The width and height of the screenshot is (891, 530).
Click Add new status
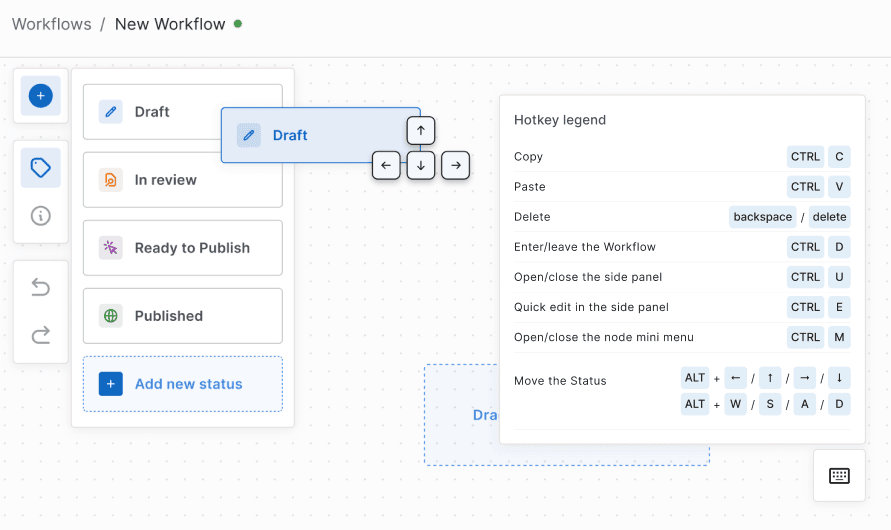click(182, 384)
